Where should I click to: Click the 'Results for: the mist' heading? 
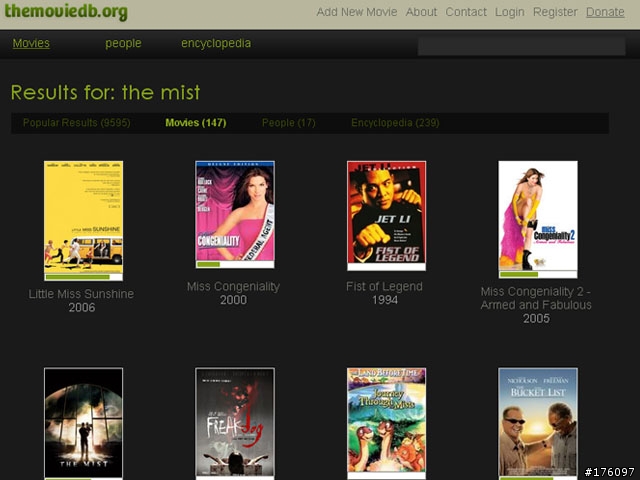(106, 92)
